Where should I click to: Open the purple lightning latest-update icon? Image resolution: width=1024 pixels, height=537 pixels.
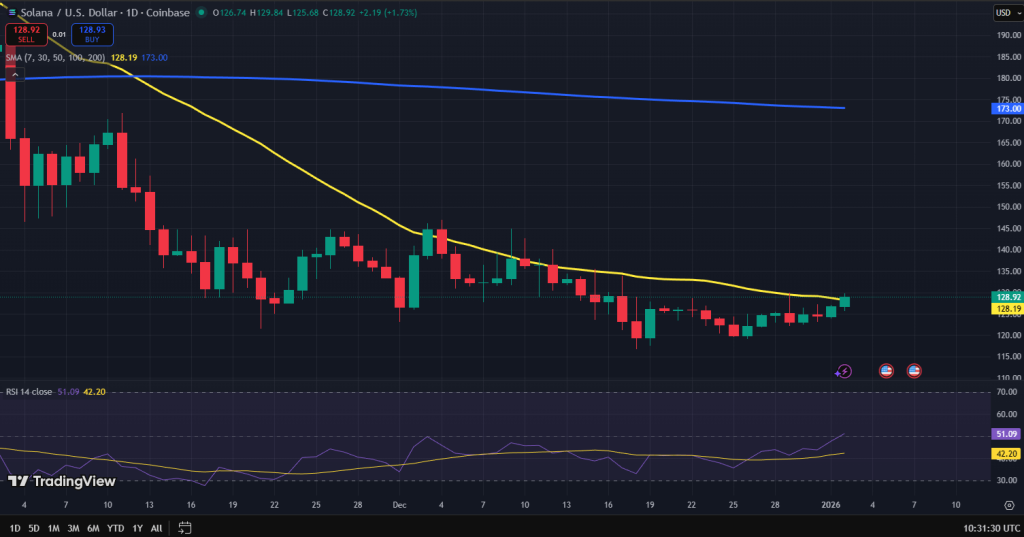click(x=844, y=371)
